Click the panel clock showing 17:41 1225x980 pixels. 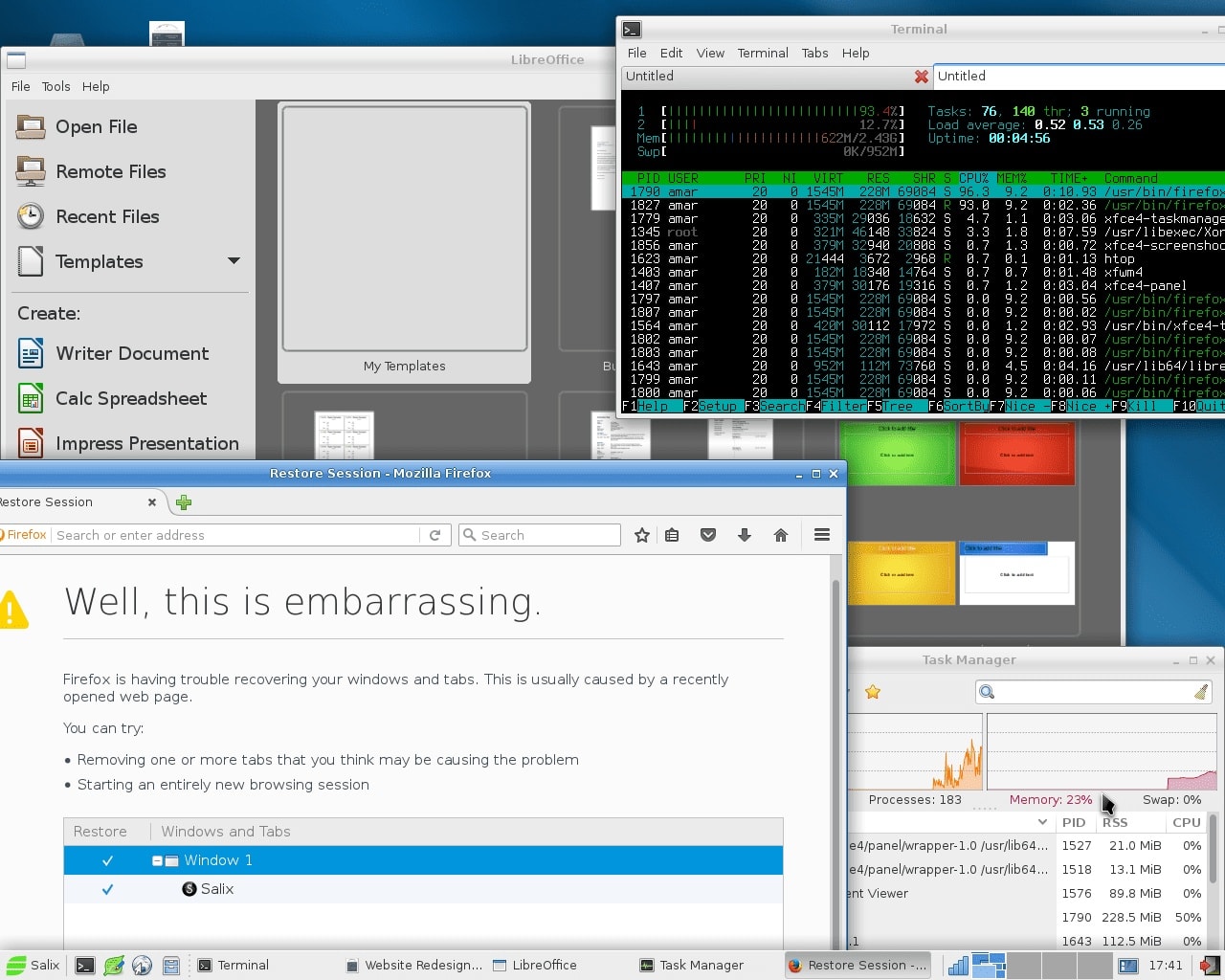click(x=1166, y=965)
